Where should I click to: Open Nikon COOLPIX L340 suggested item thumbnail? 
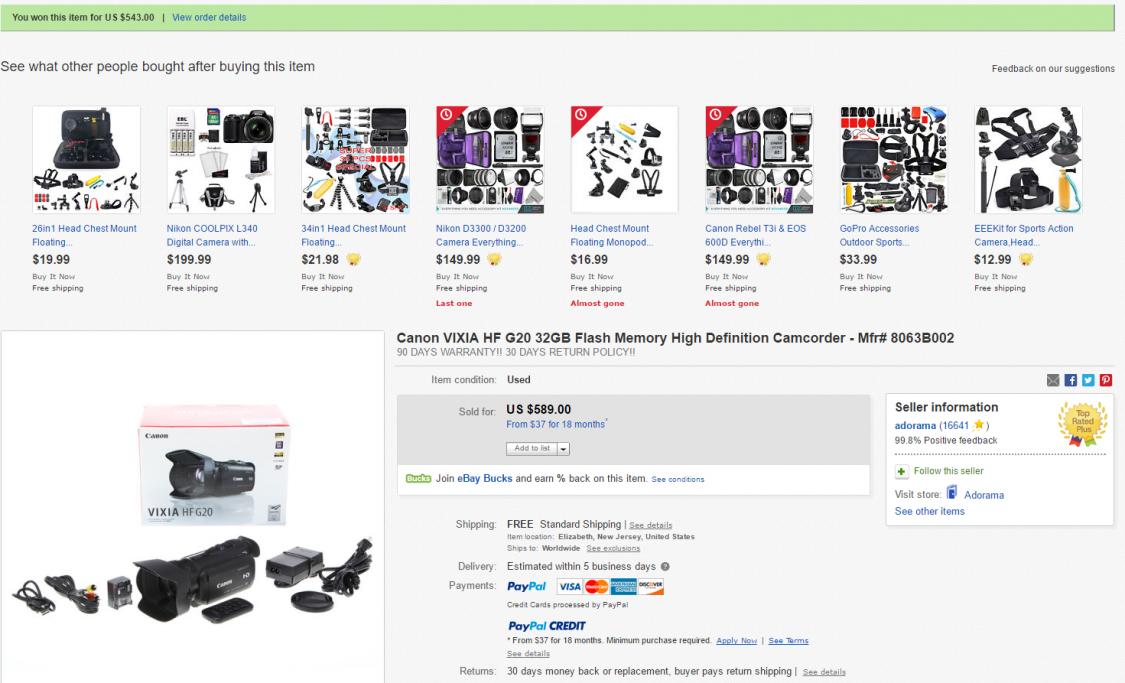tap(221, 160)
